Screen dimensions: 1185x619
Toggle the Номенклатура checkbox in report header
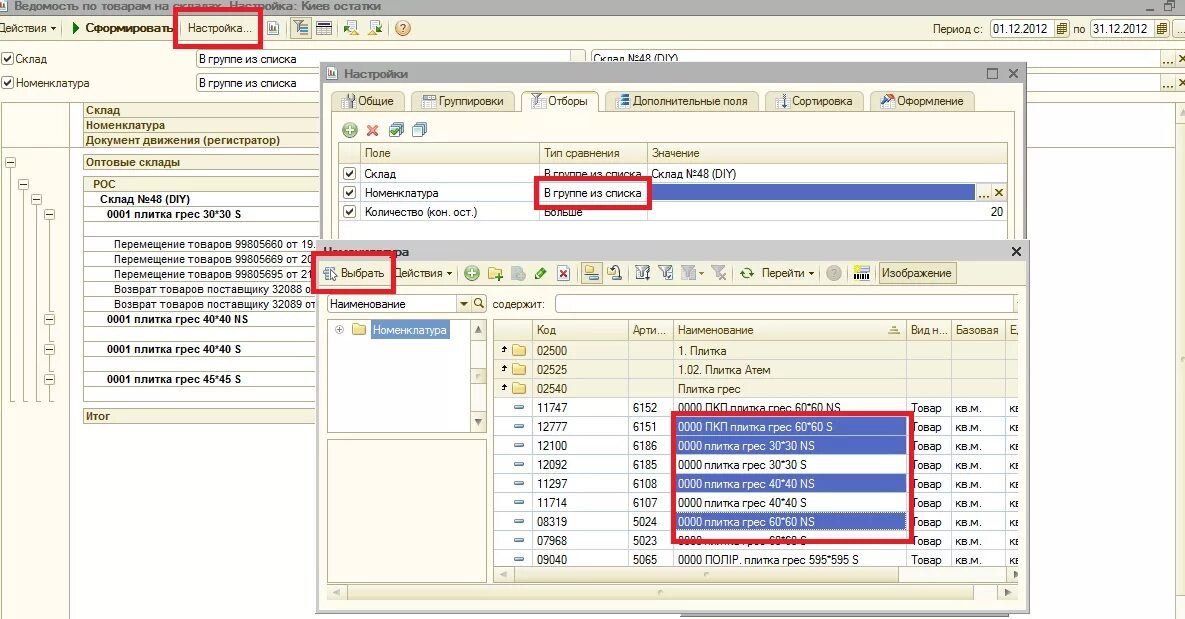pos(8,82)
